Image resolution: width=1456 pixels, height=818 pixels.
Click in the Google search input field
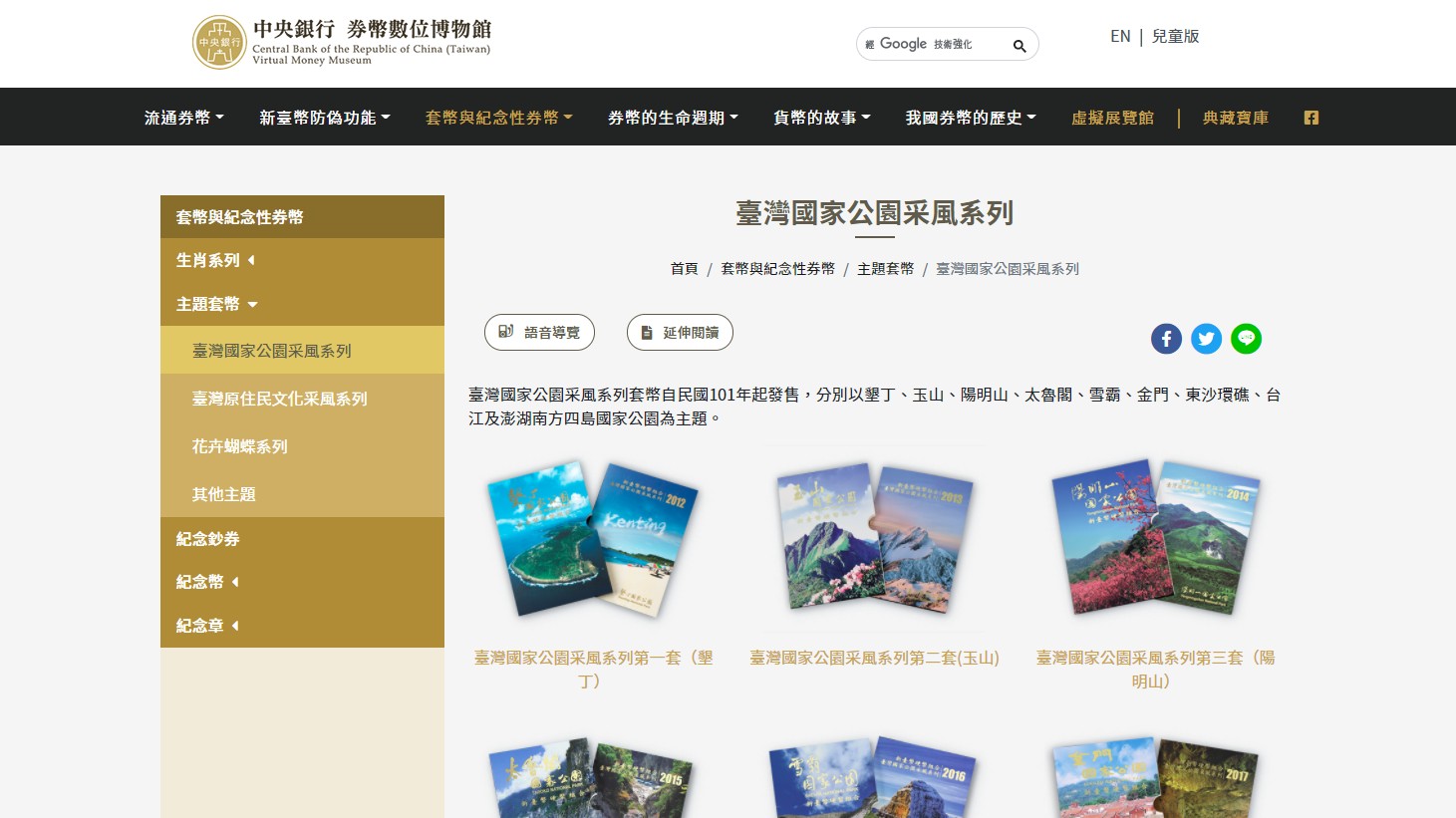pos(932,44)
